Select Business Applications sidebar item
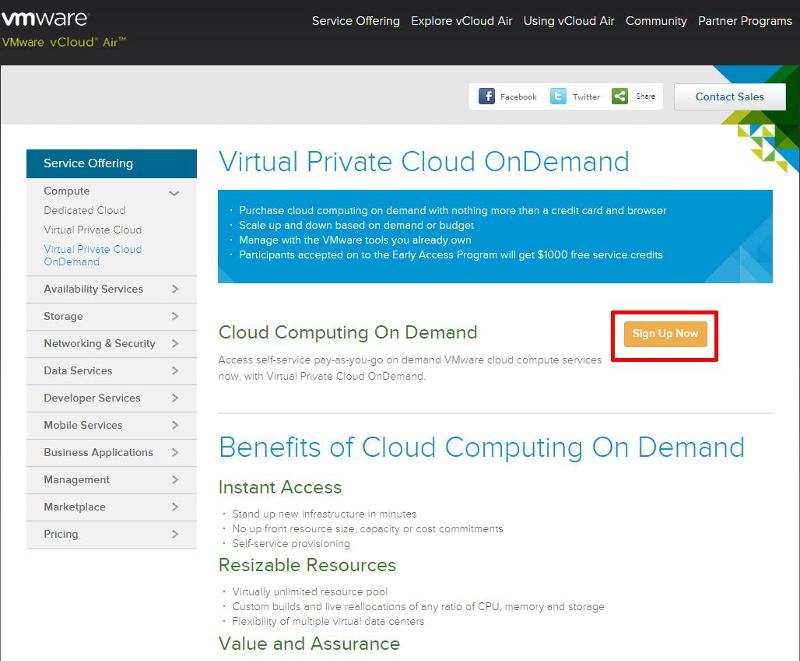 pyautogui.click(x=111, y=452)
